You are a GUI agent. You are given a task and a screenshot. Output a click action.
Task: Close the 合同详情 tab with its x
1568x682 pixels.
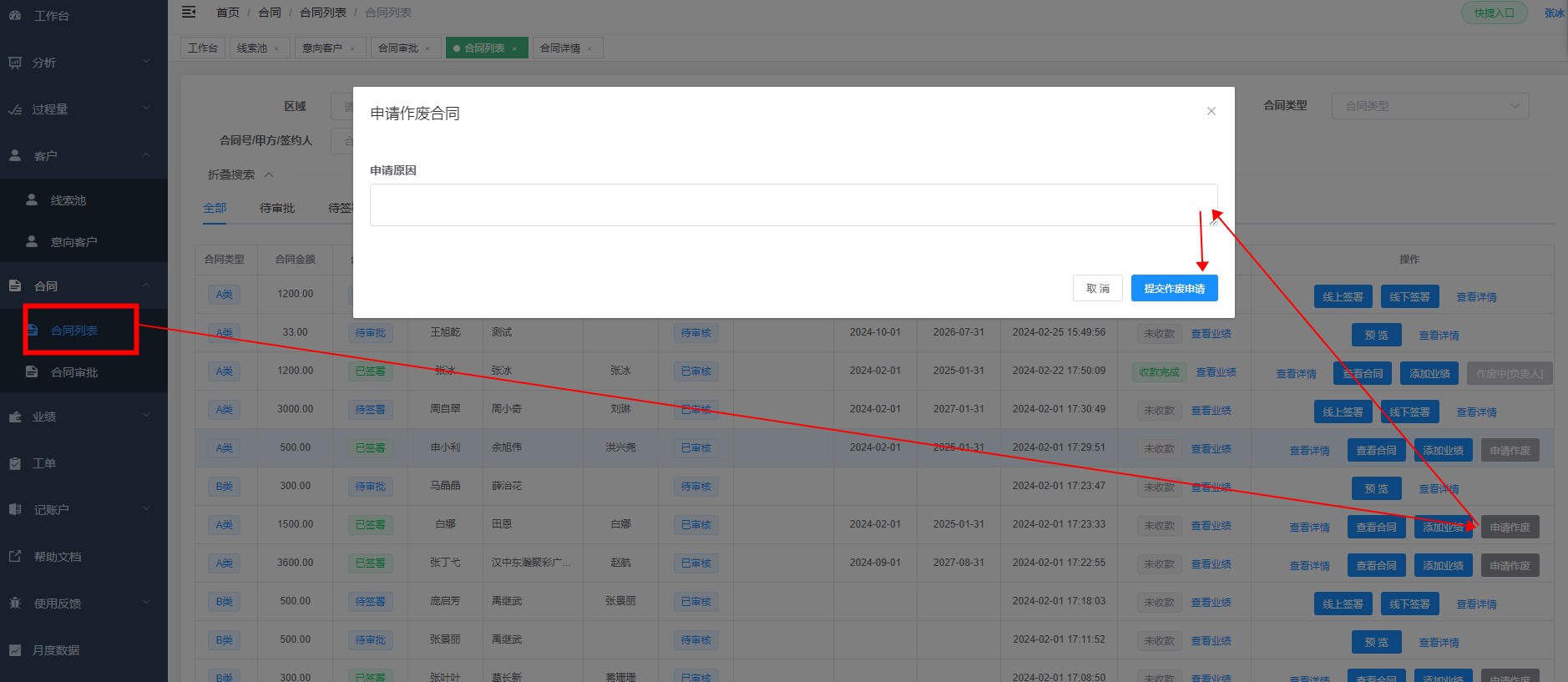click(x=589, y=48)
